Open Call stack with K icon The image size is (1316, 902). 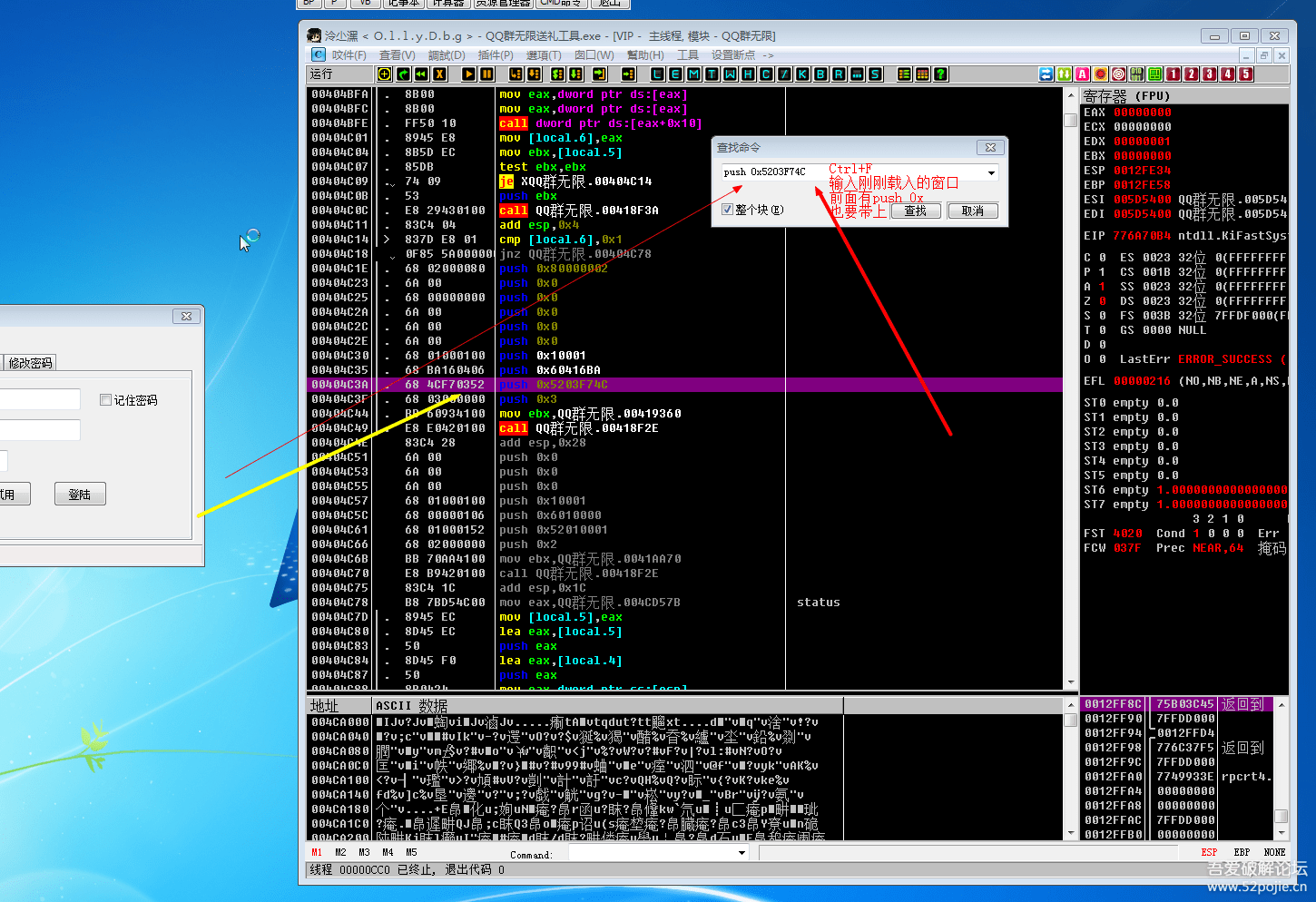pyautogui.click(x=802, y=74)
